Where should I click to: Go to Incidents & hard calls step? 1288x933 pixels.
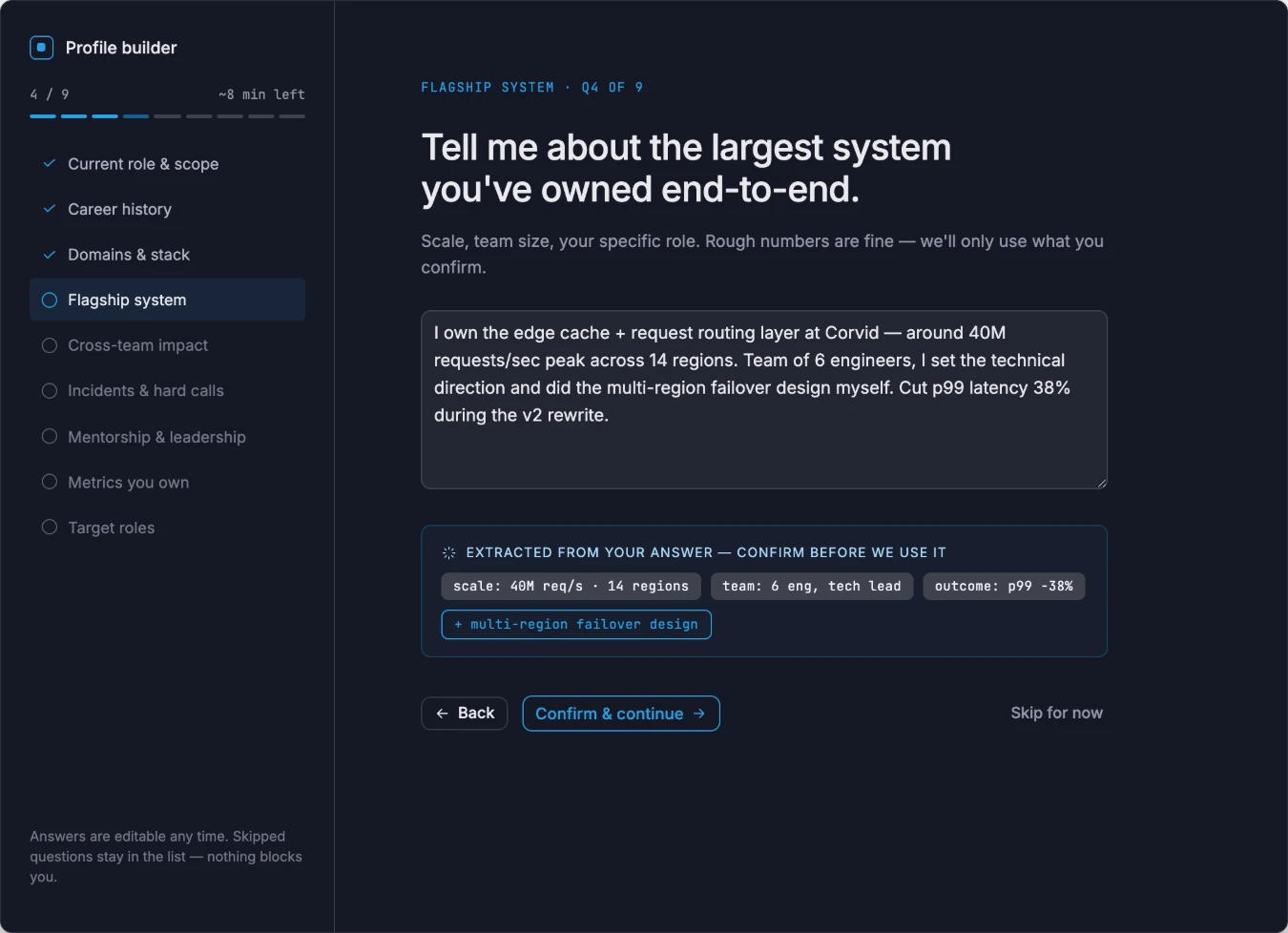167,390
